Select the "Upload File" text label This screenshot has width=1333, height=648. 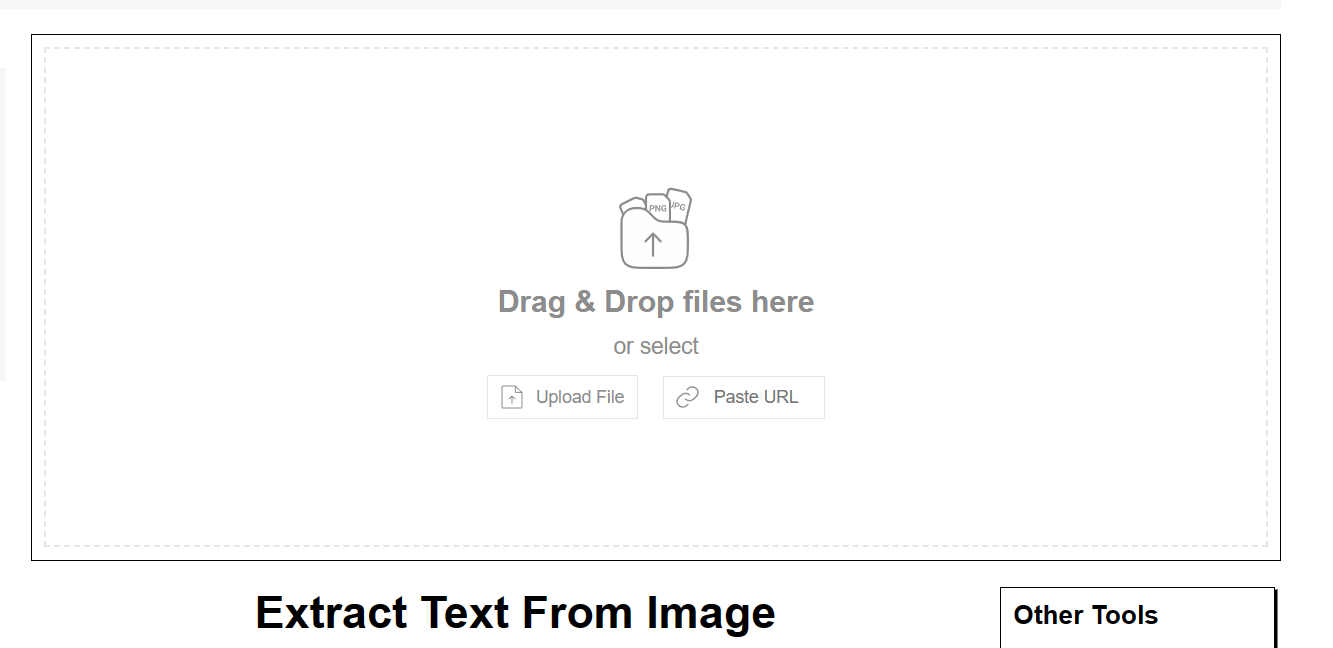point(580,397)
